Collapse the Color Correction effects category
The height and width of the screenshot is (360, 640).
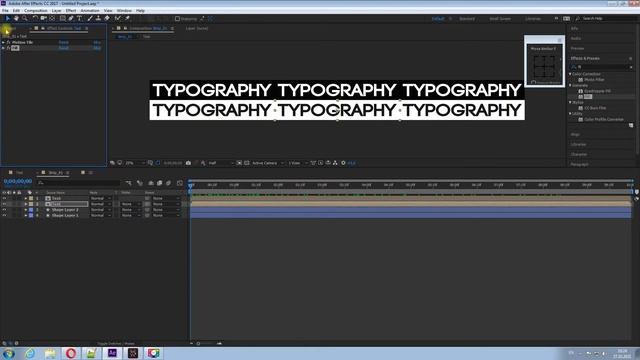click(x=570, y=74)
